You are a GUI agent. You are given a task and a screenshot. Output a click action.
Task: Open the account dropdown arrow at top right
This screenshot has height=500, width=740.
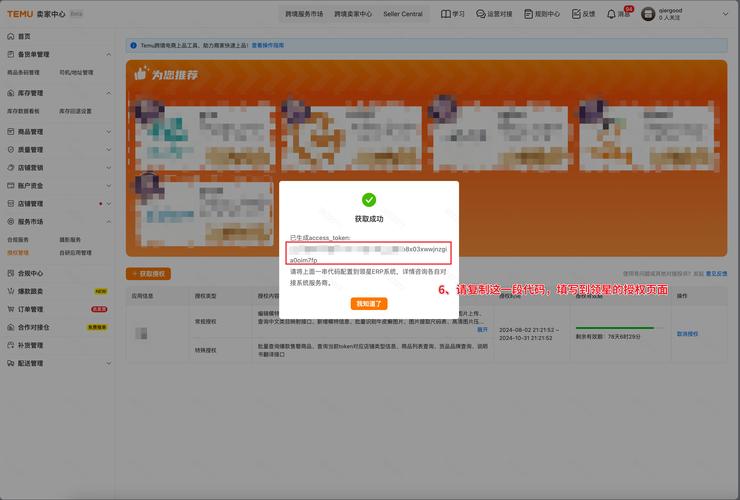point(725,14)
